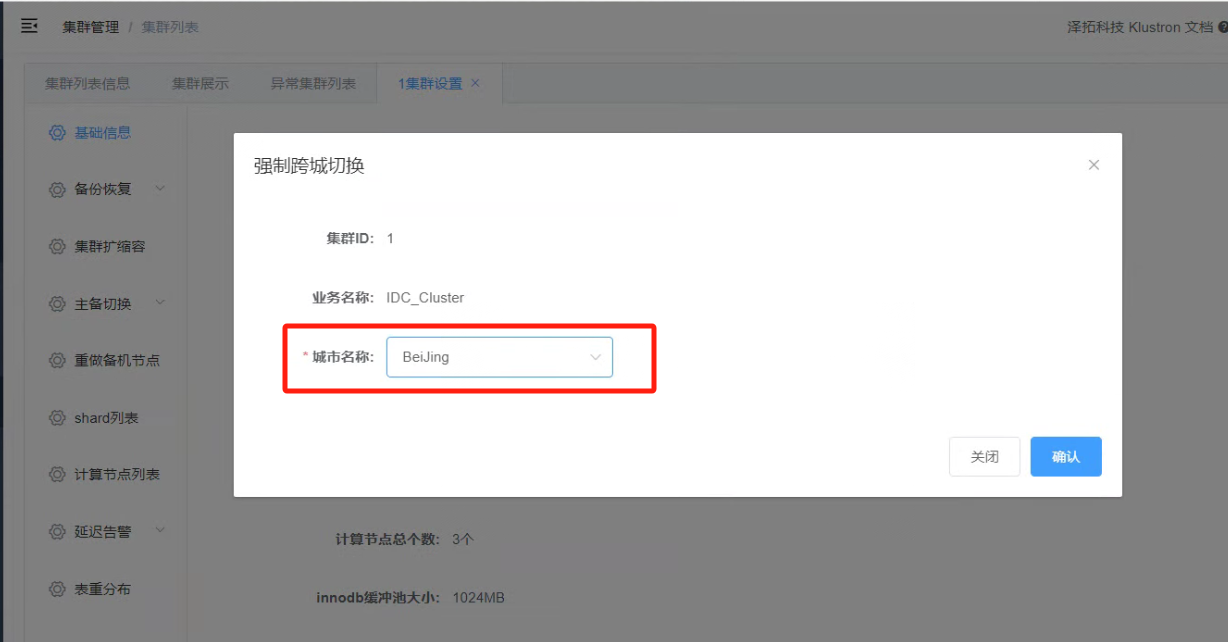Viewport: 1228px width, 642px height.
Task: Click the 集群列表 breadcrumb
Action: [x=170, y=27]
